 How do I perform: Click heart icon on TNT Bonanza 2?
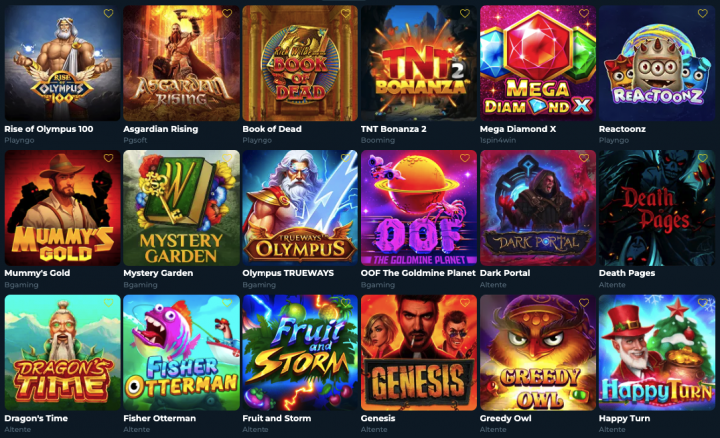(x=465, y=14)
